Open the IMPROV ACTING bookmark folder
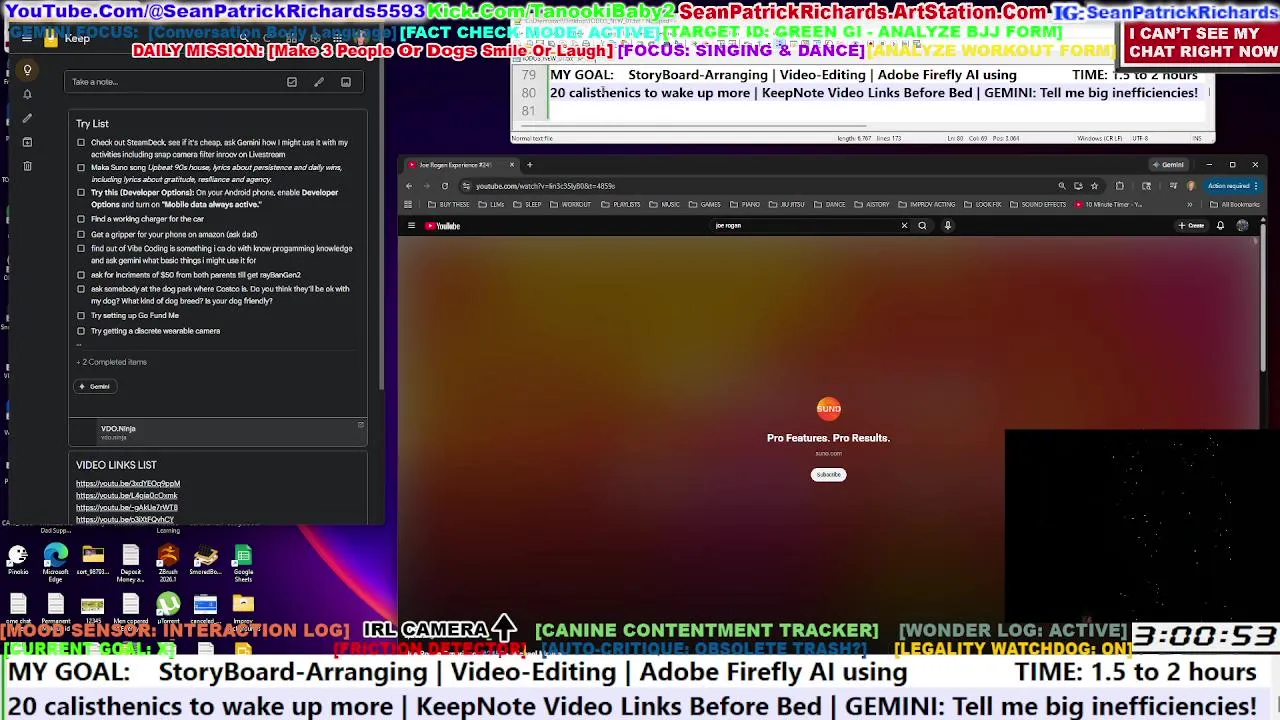 (927, 205)
